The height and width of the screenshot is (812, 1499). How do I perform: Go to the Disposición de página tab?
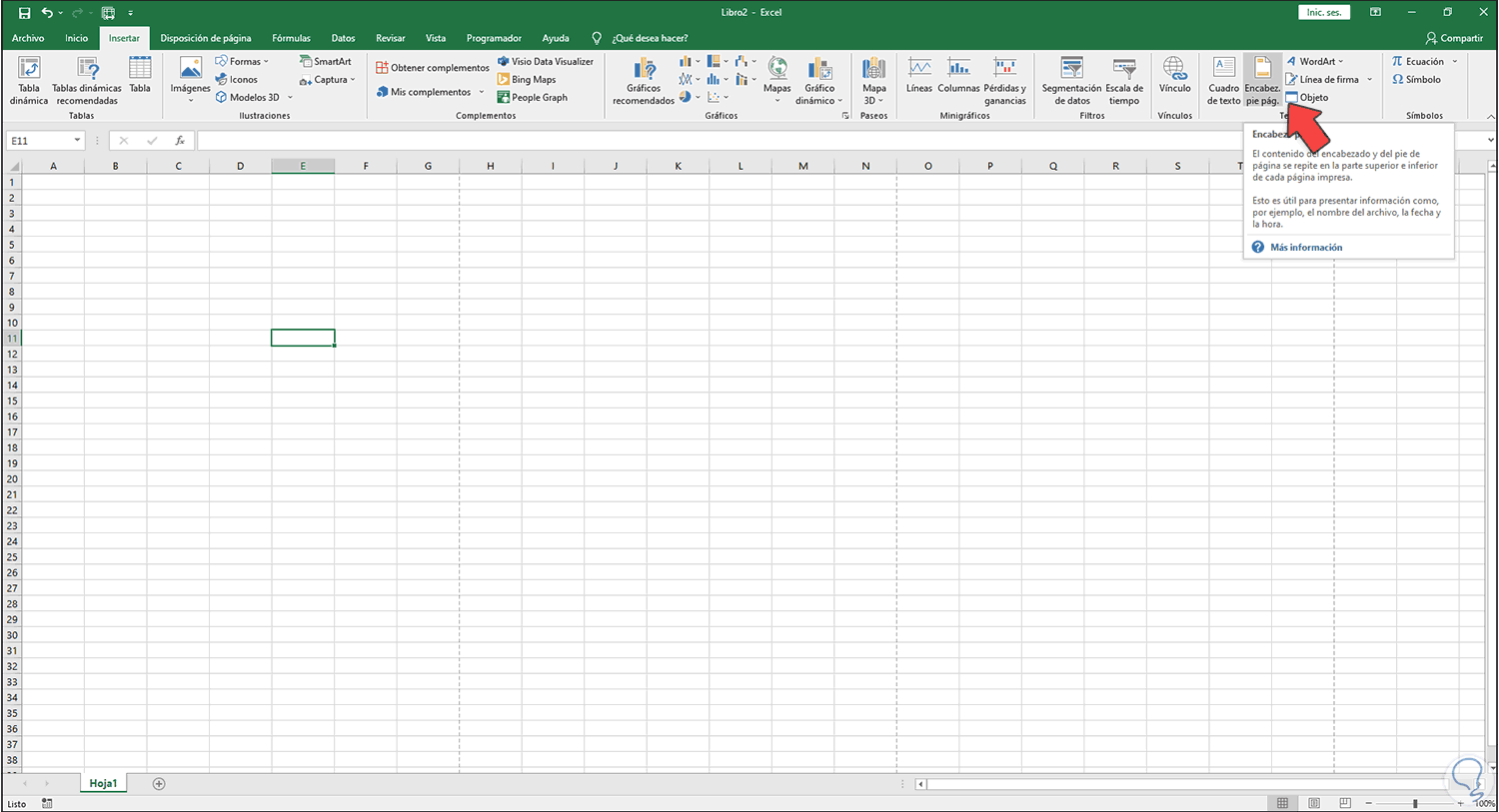[x=206, y=38]
